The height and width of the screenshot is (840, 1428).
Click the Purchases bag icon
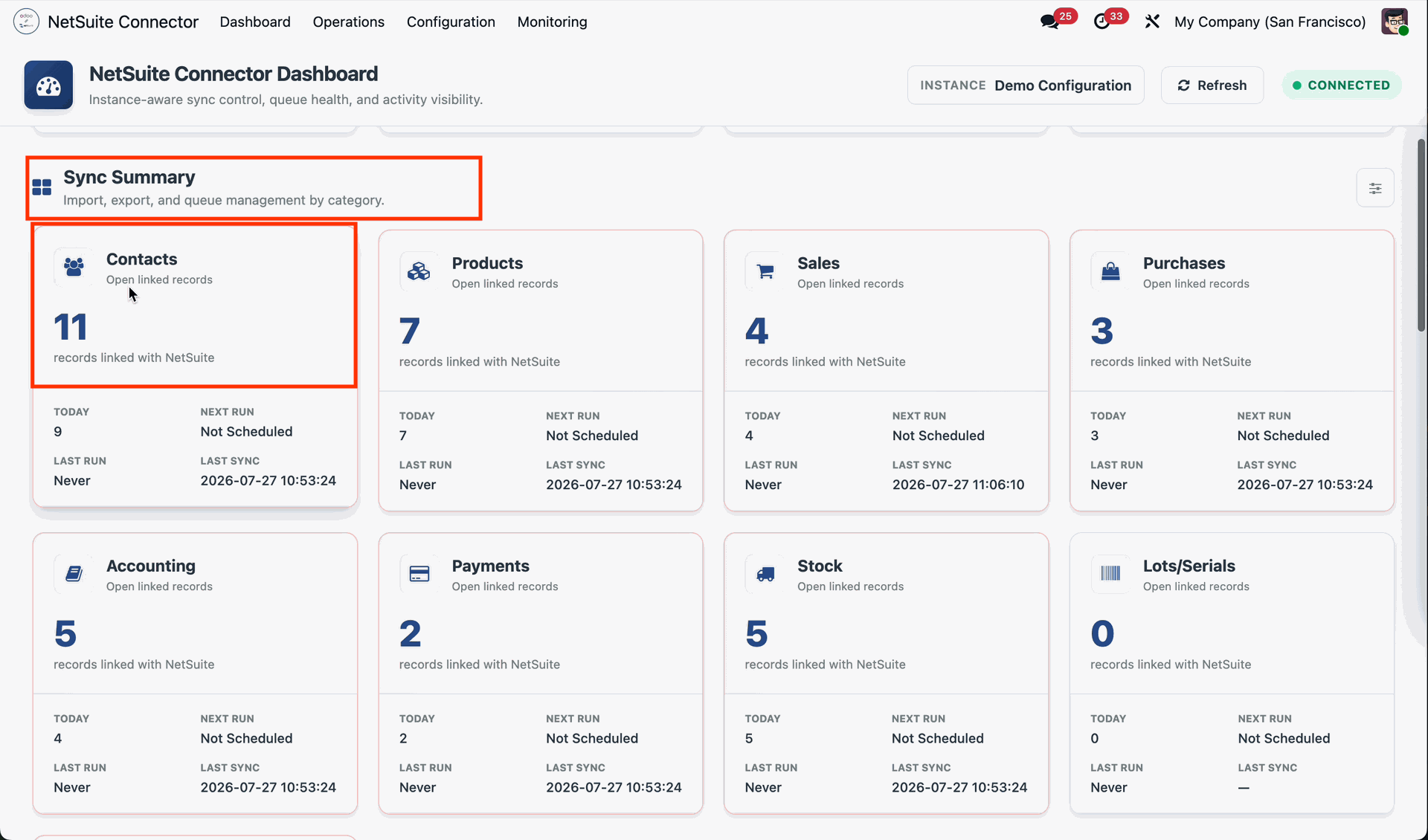[x=1110, y=271]
